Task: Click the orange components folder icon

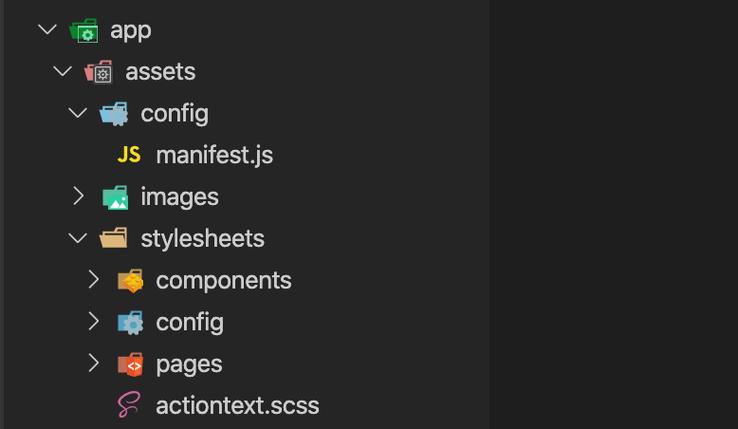Action: [130, 281]
